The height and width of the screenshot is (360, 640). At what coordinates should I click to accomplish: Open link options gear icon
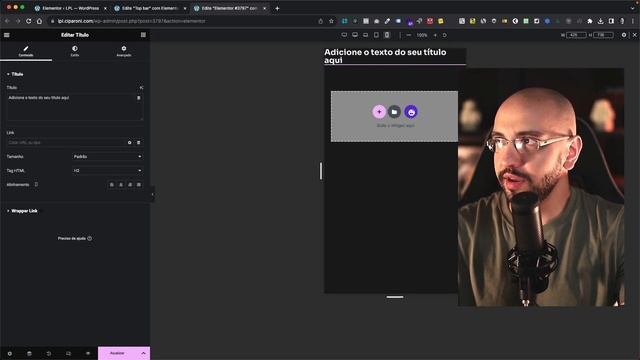click(x=129, y=142)
